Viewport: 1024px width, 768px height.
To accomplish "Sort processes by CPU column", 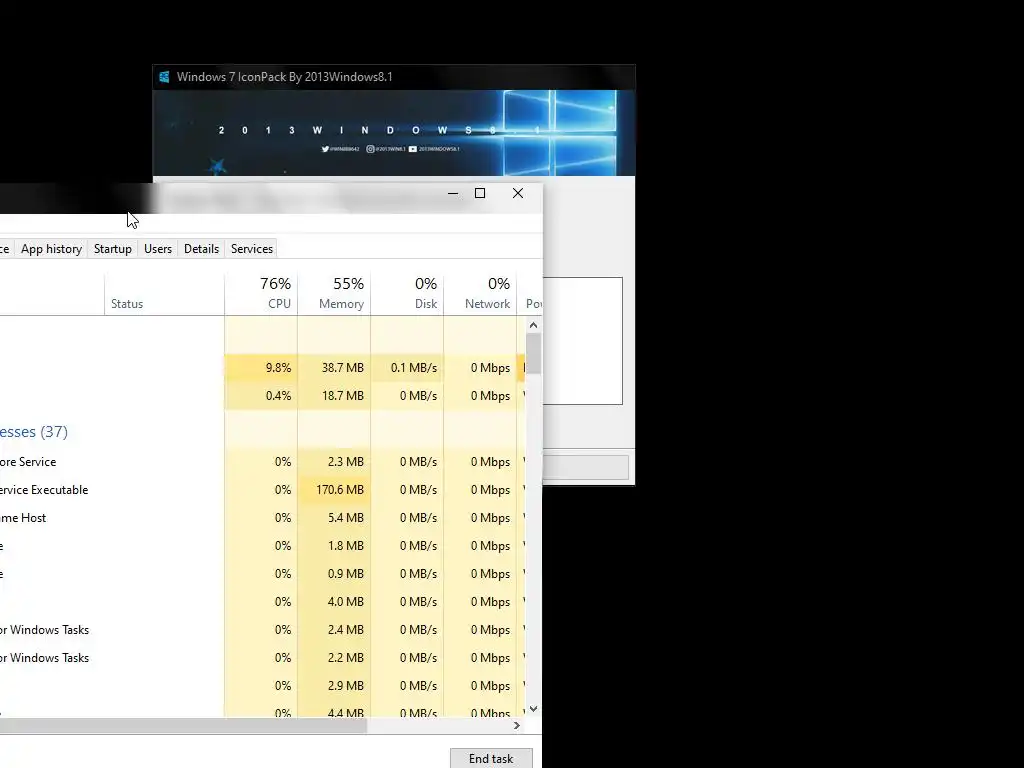I will click(x=261, y=293).
